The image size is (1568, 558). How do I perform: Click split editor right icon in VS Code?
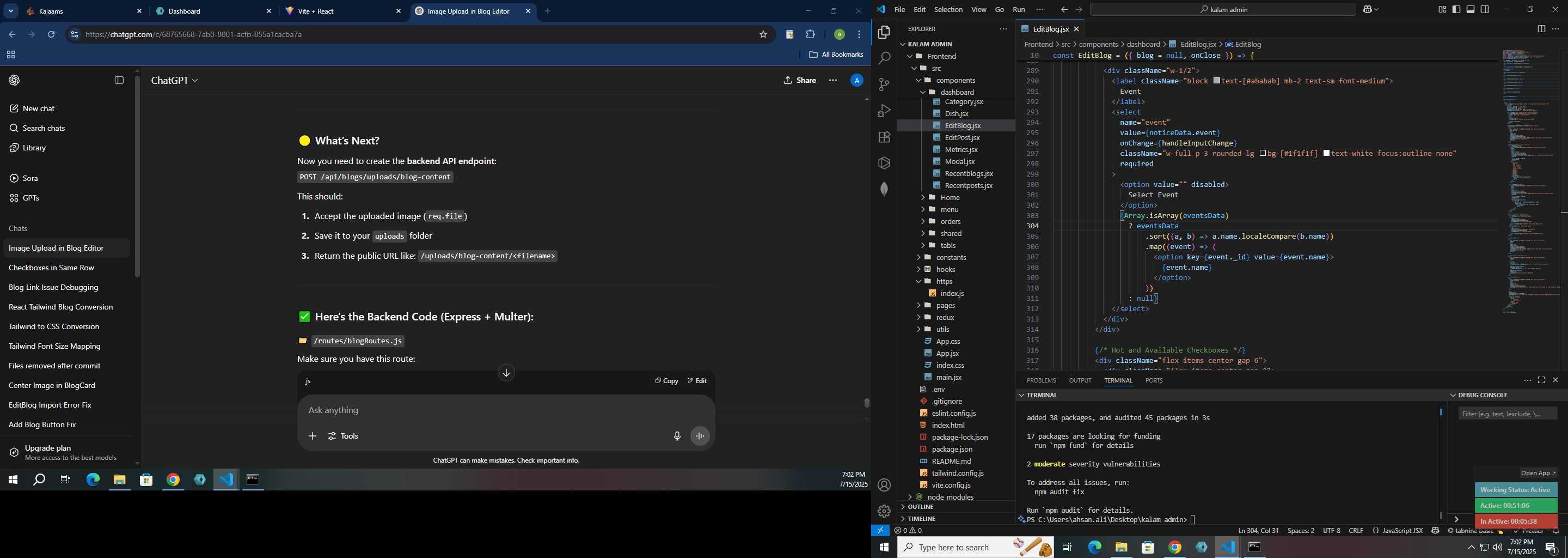click(x=1541, y=29)
